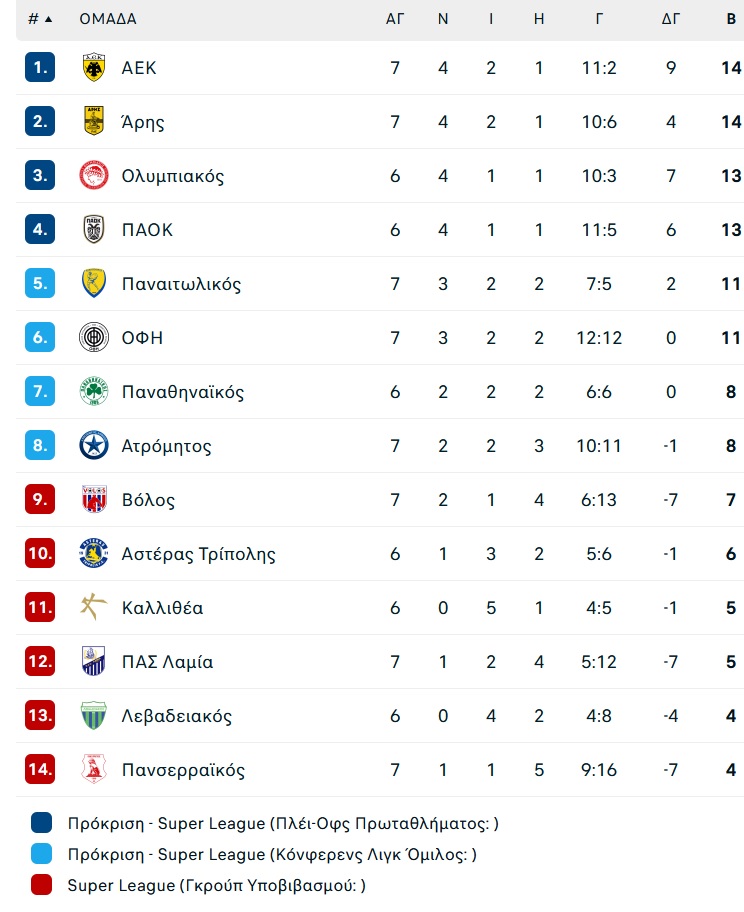
Task: Open Ολυμπιακός via its red crest
Action: [94, 175]
